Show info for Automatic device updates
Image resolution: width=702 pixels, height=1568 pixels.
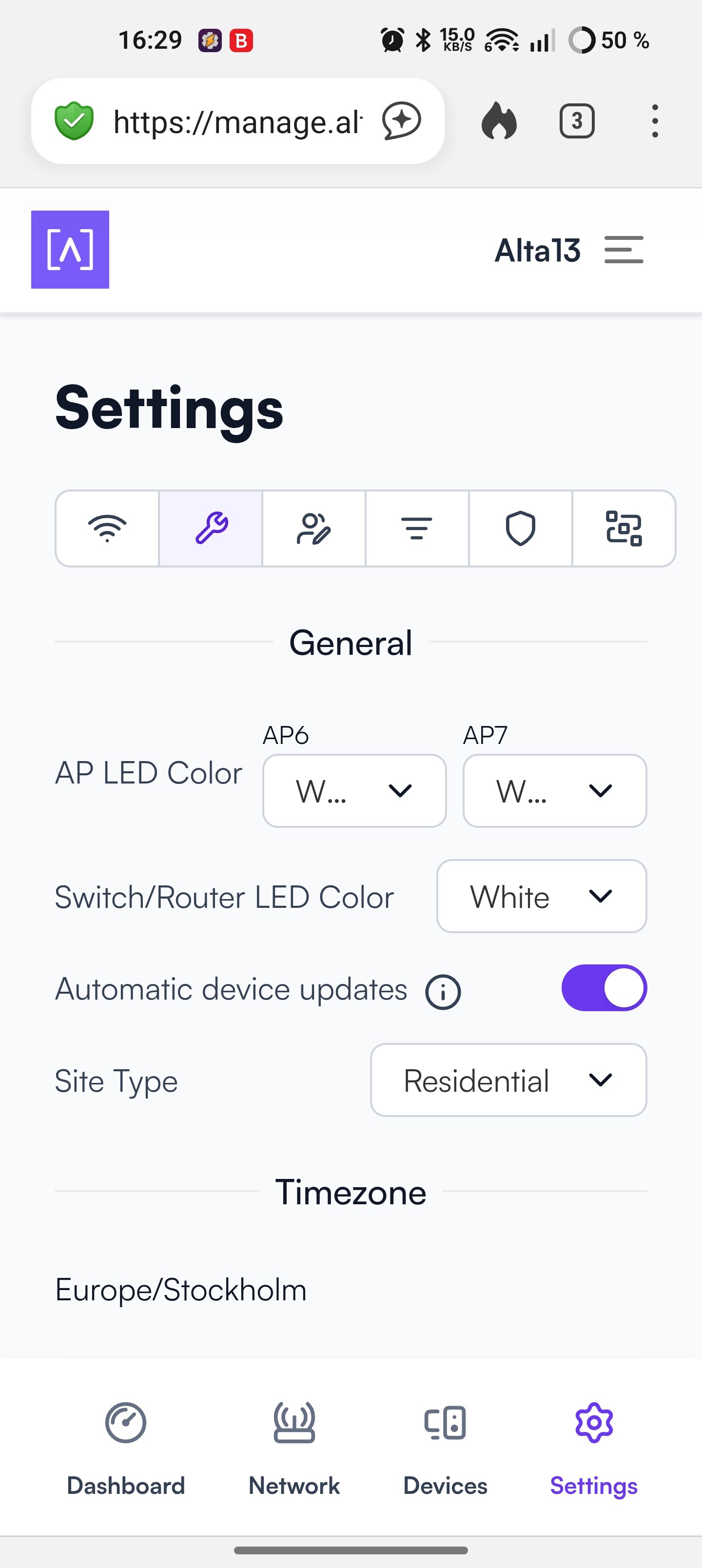pos(443,992)
